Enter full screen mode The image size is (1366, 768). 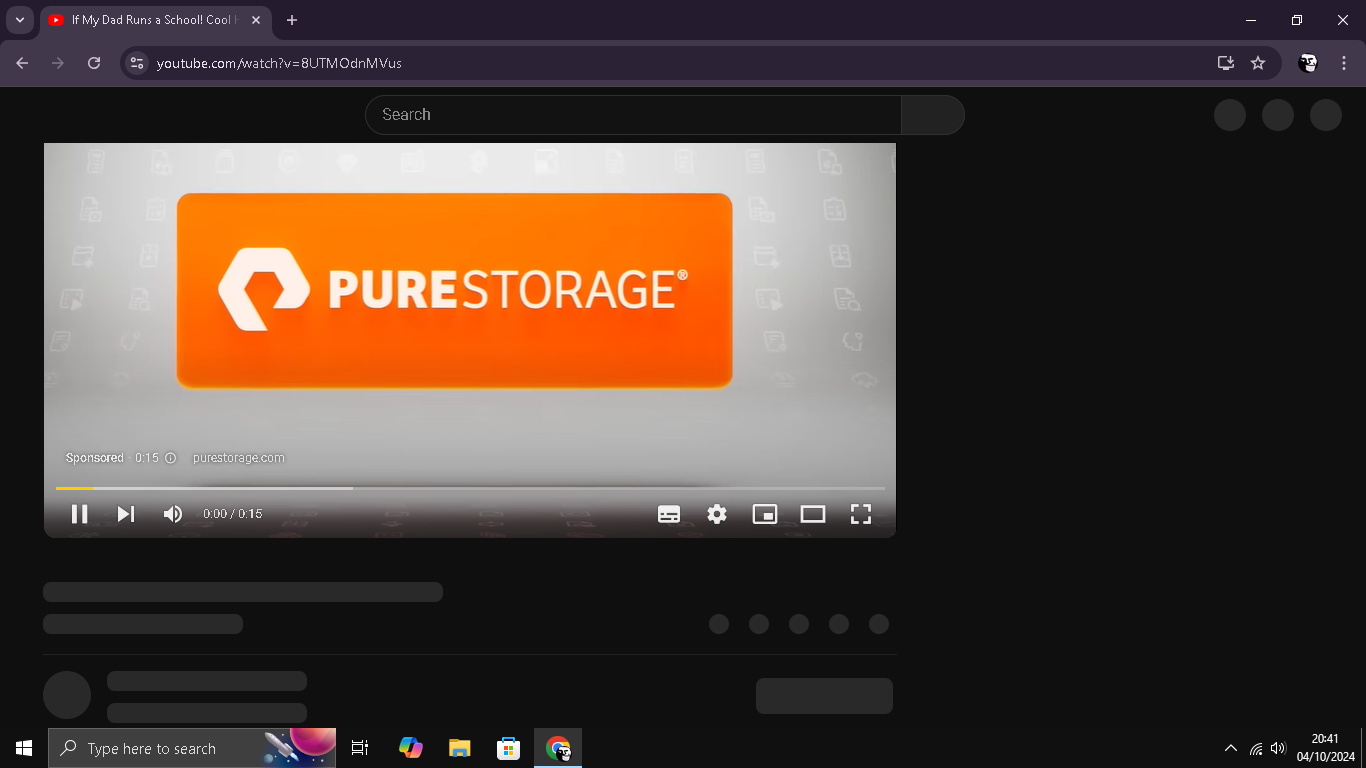861,514
